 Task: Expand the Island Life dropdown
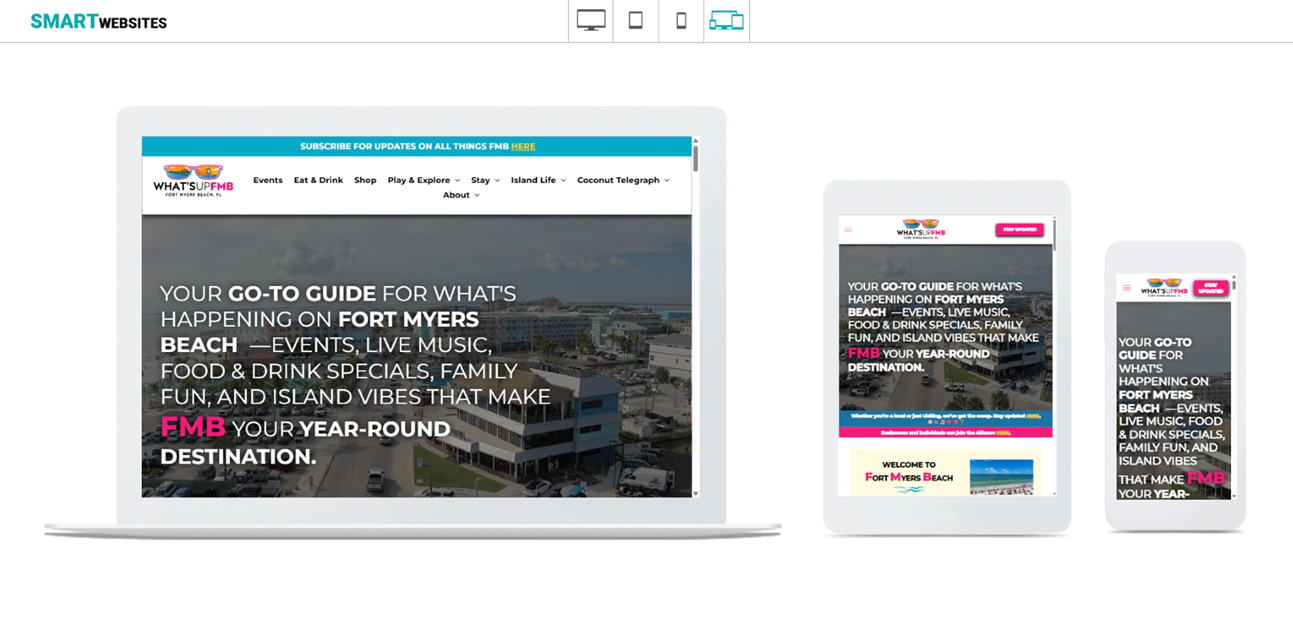[534, 180]
